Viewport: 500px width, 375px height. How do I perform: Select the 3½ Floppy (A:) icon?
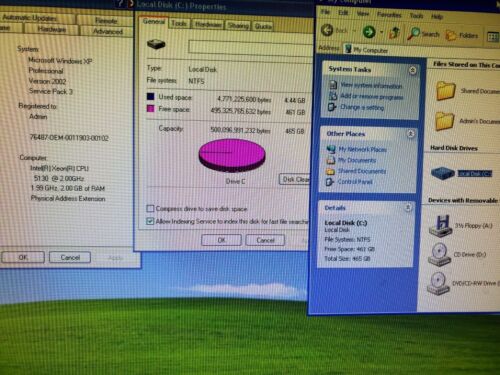[440, 226]
